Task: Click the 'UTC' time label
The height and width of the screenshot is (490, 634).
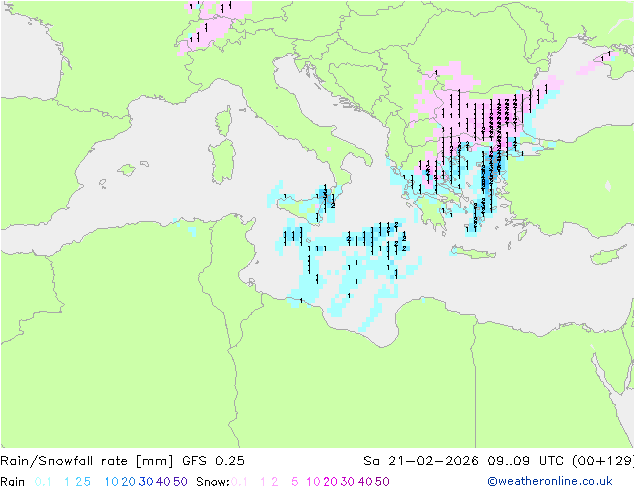Action: pyautogui.click(x=552, y=461)
